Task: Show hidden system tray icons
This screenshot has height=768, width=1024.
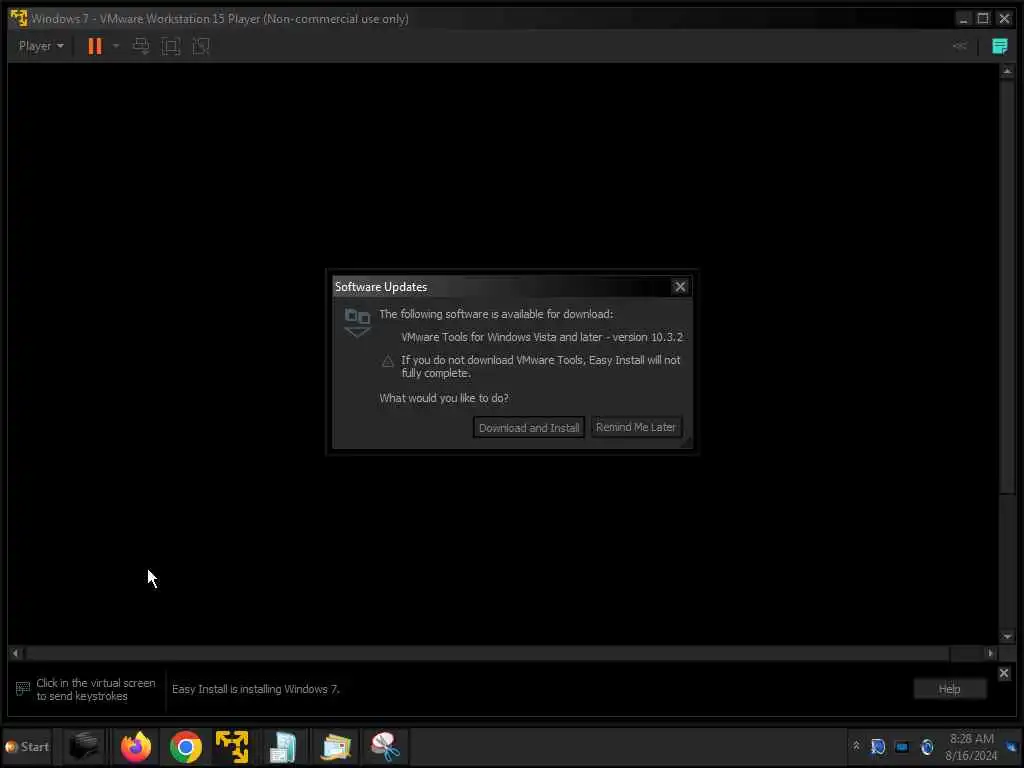Action: tap(856, 746)
